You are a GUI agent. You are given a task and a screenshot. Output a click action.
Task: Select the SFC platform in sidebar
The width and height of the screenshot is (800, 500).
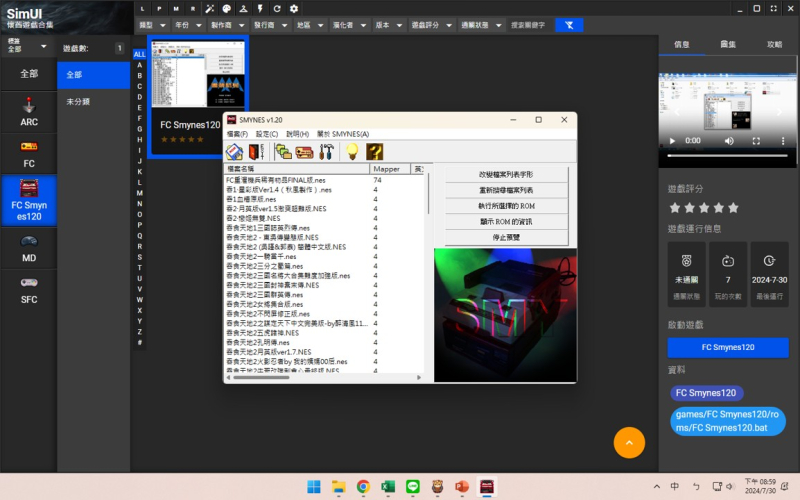point(29,290)
